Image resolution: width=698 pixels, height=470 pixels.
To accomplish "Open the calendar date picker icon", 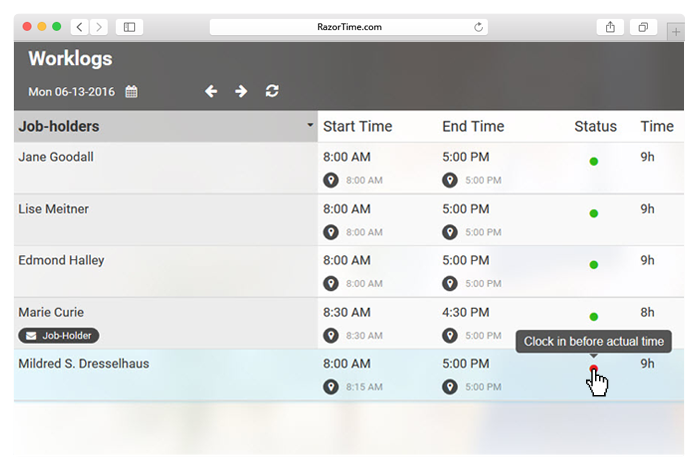I will tap(131, 92).
